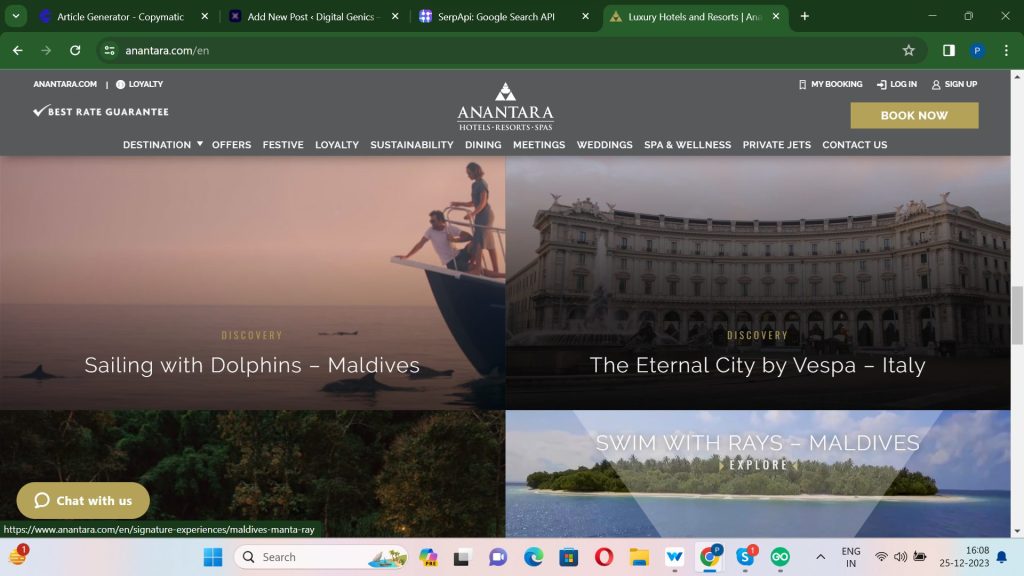
Task: Open the Chat with us button
Action: pyautogui.click(x=83, y=501)
